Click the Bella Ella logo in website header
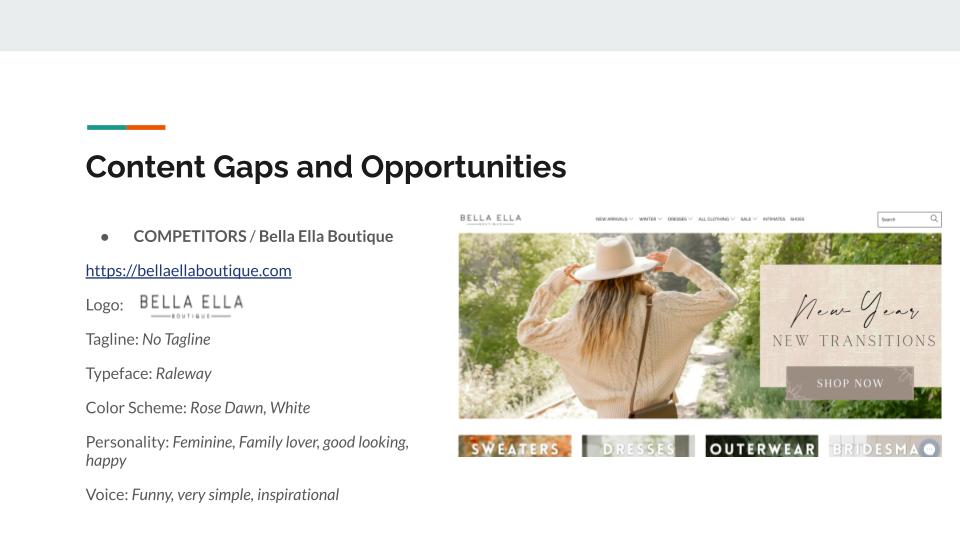This screenshot has height=540, width=960. (x=490, y=219)
